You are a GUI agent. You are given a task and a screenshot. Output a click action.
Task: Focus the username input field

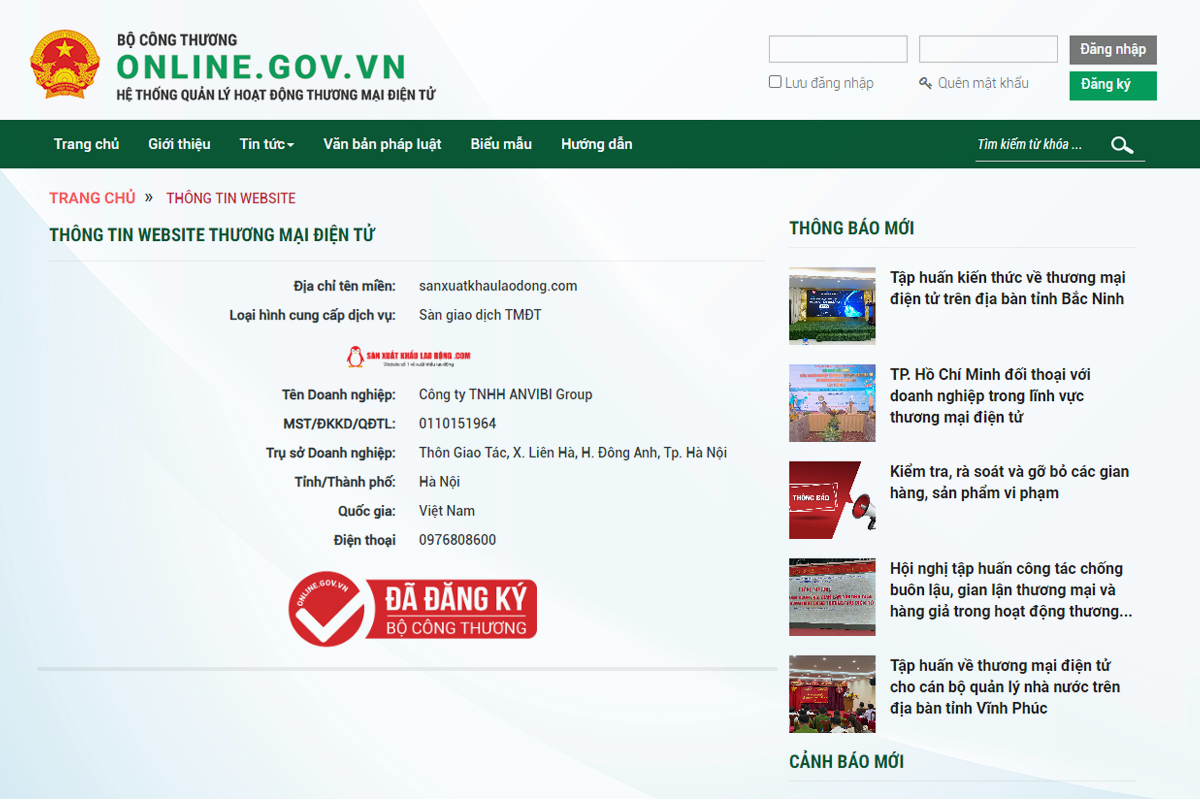click(x=838, y=49)
